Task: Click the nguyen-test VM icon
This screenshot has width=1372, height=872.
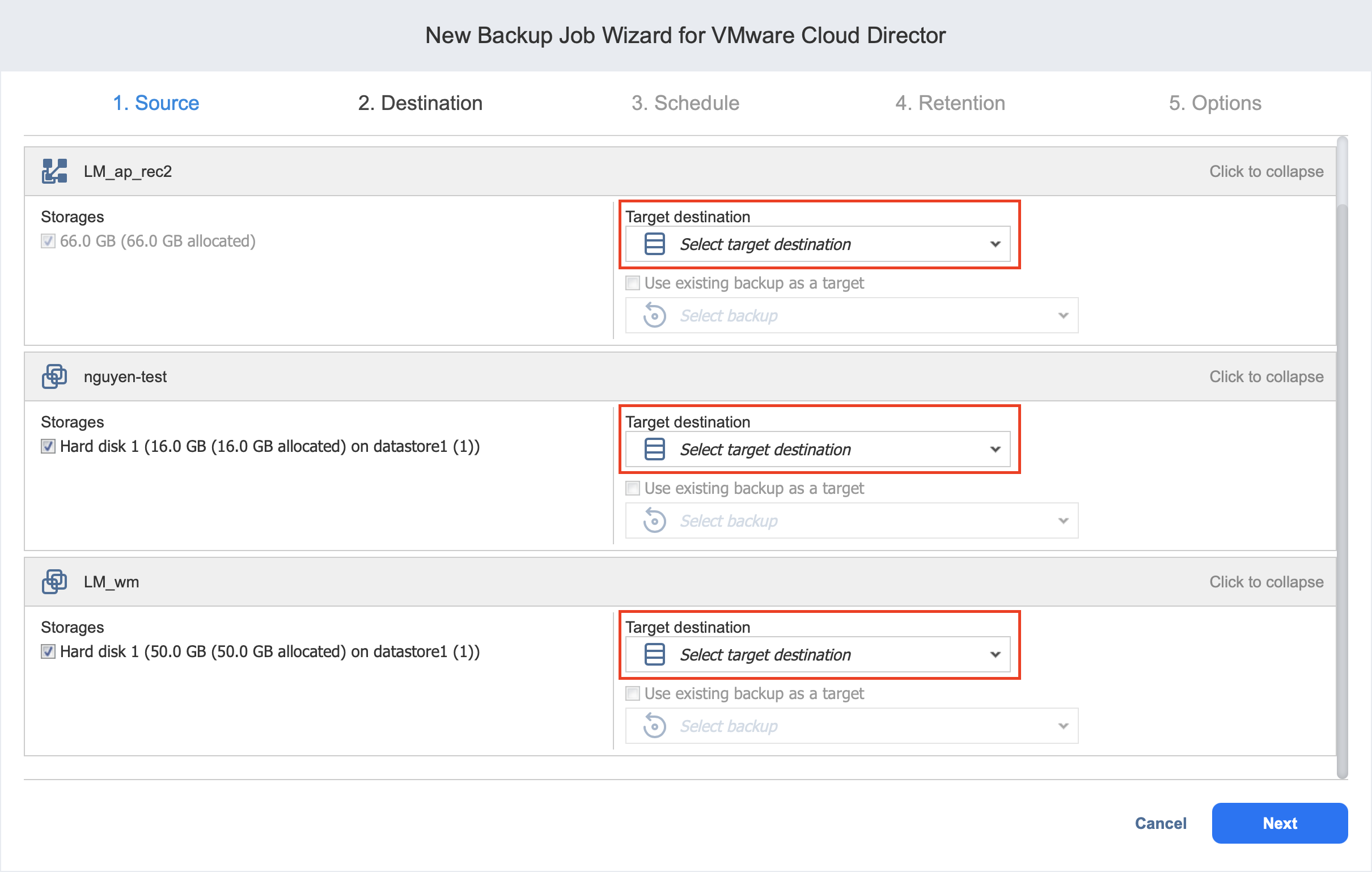Action: click(x=54, y=376)
